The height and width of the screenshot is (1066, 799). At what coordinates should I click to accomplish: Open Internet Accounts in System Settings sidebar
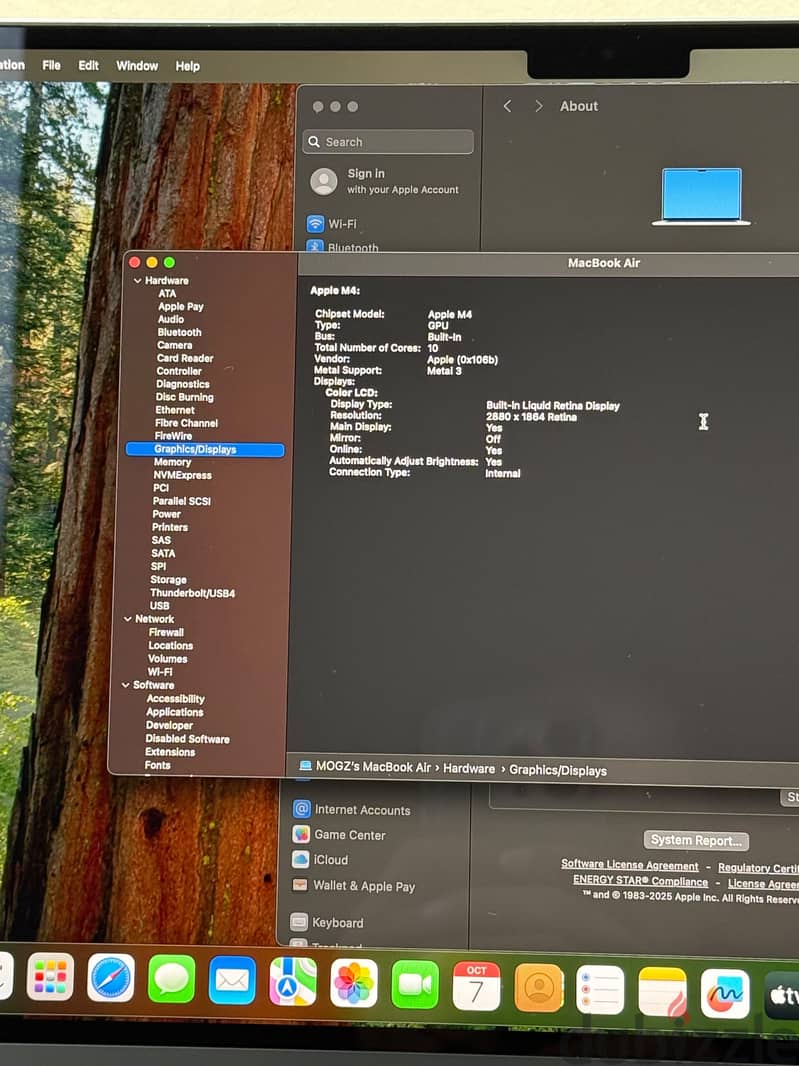(352, 810)
